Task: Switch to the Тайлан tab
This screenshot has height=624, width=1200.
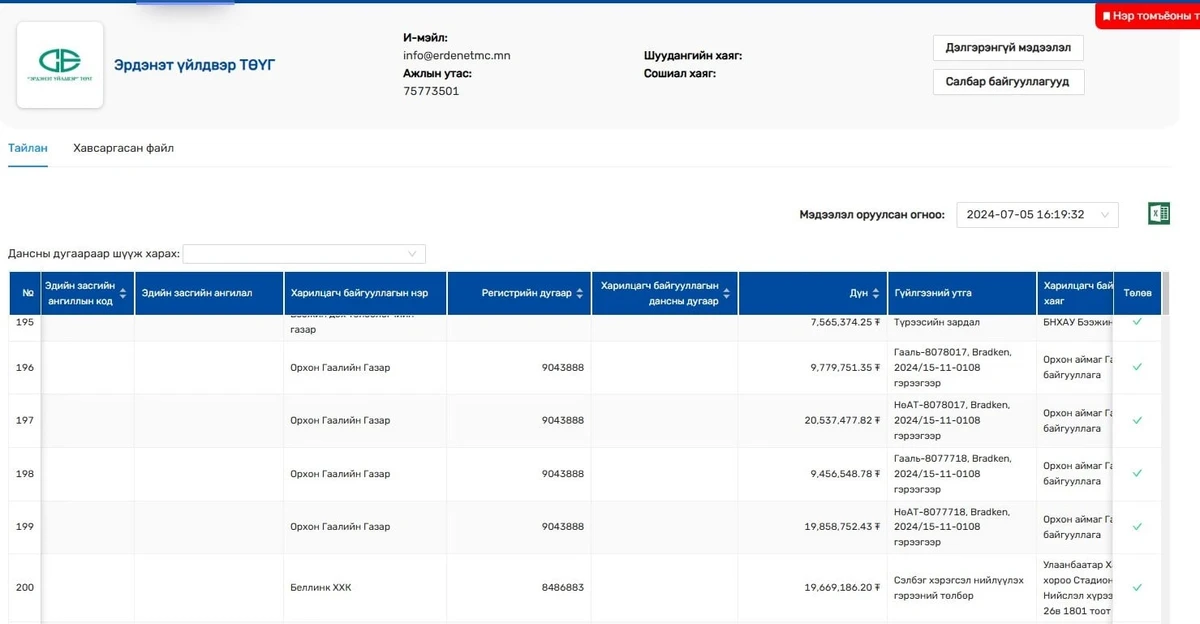Action: click(x=28, y=148)
